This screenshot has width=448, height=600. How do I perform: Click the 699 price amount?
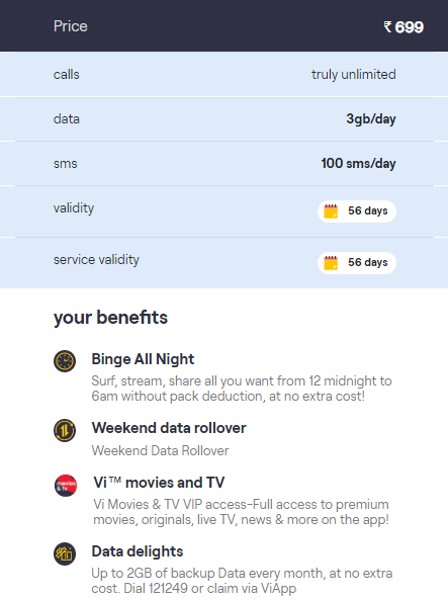point(409,27)
